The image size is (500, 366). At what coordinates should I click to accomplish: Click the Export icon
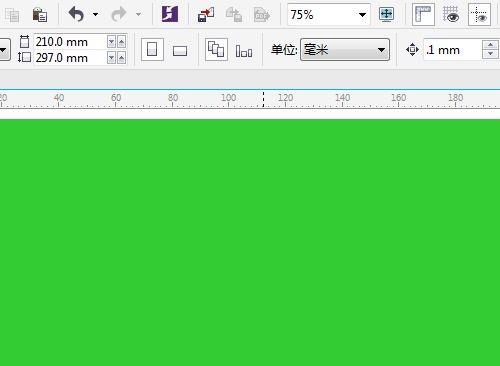click(x=234, y=15)
